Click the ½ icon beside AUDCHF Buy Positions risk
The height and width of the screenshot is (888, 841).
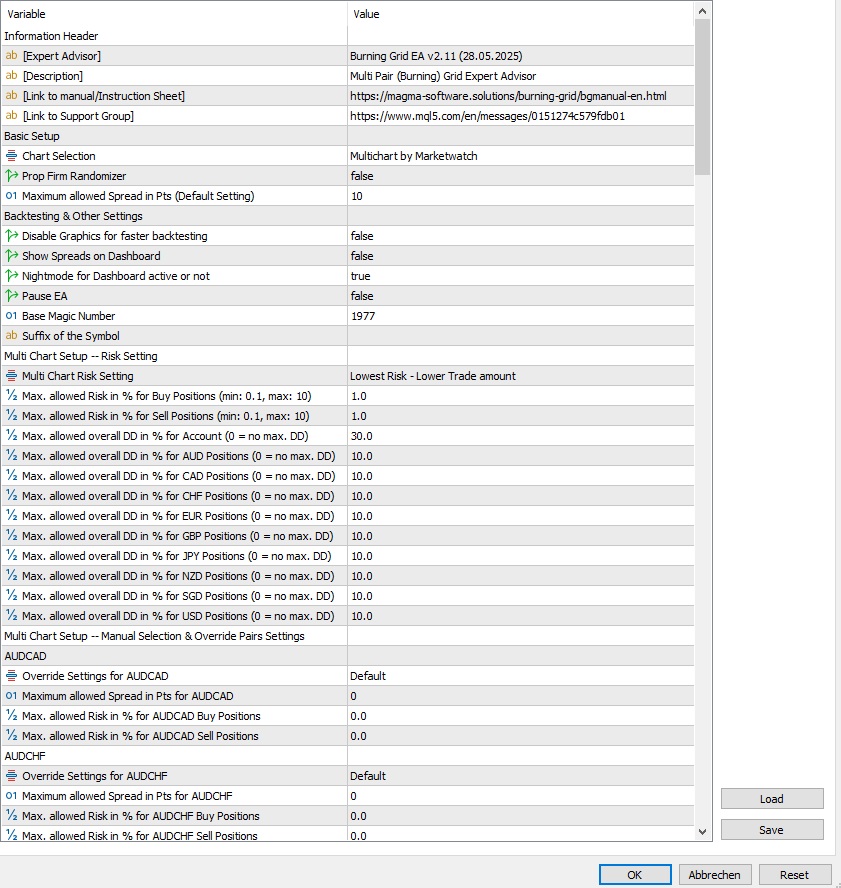[x=11, y=816]
